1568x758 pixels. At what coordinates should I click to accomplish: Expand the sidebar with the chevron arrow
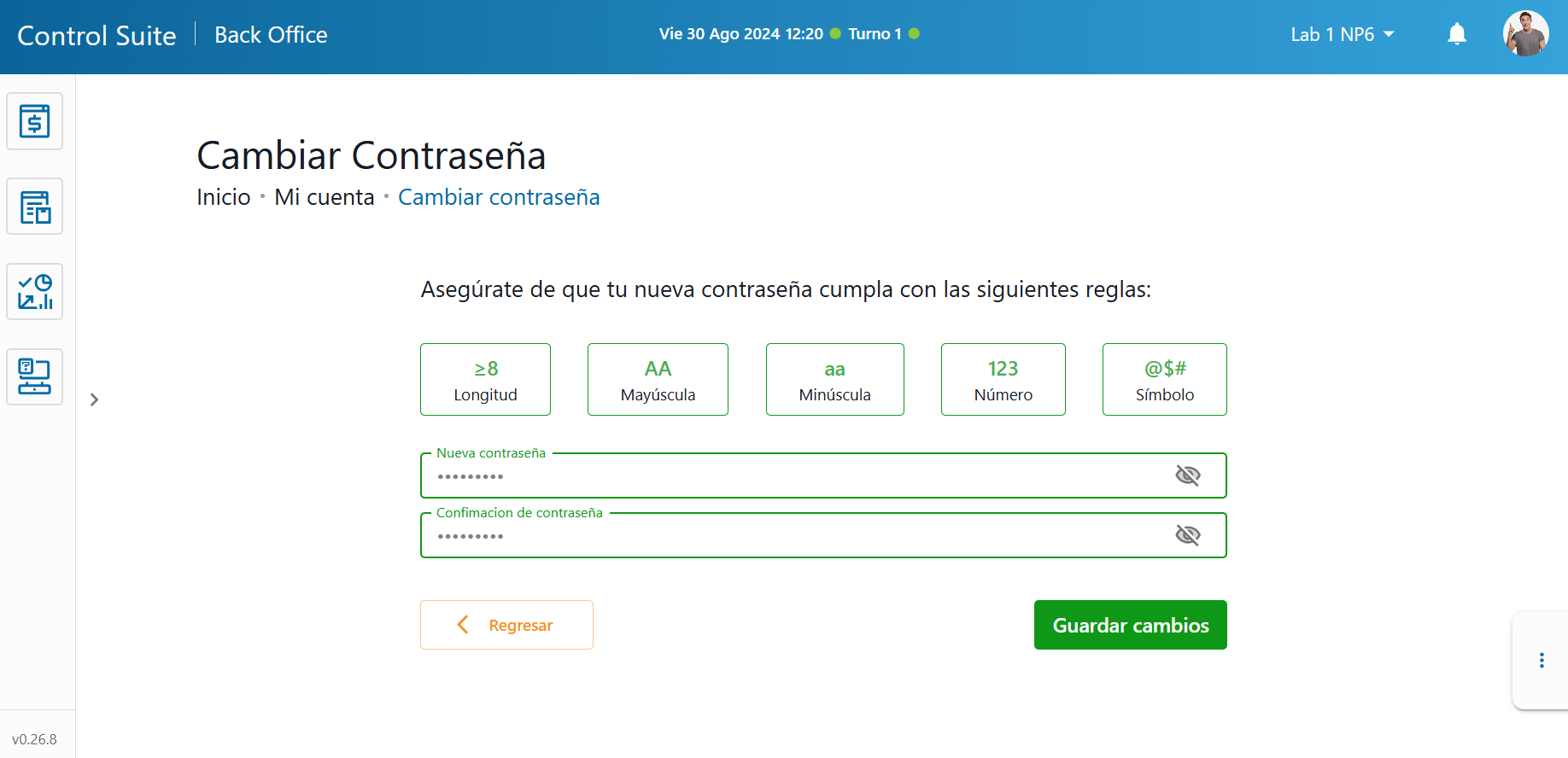point(94,399)
